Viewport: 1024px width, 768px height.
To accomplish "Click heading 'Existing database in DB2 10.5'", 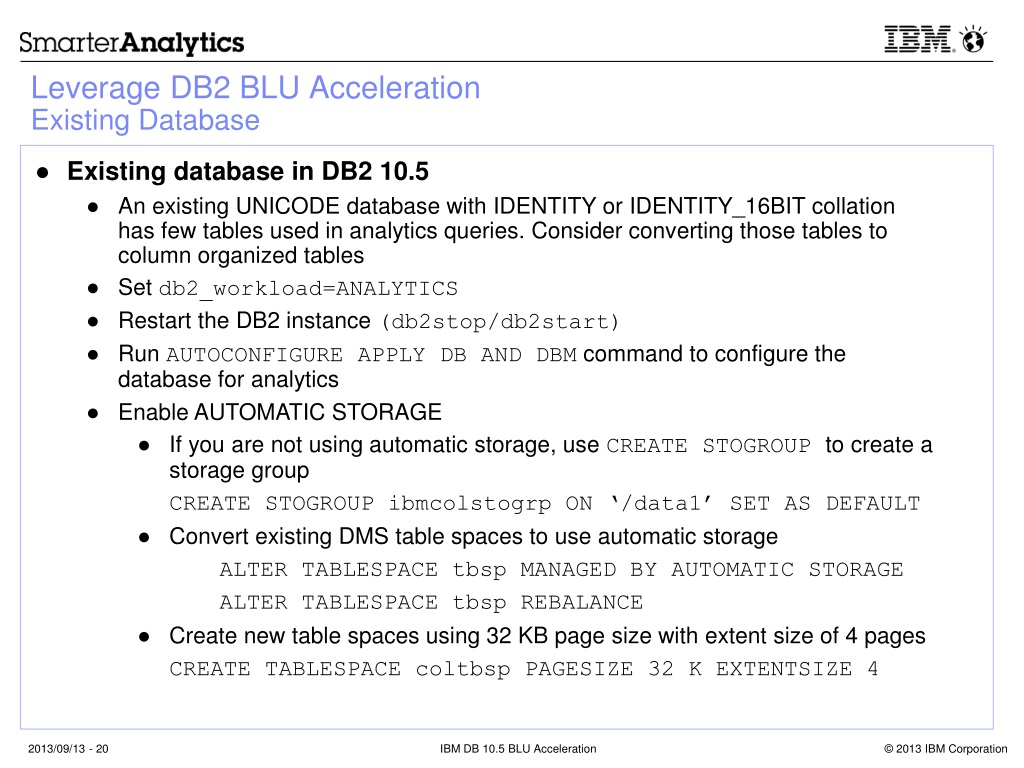I will [x=248, y=171].
